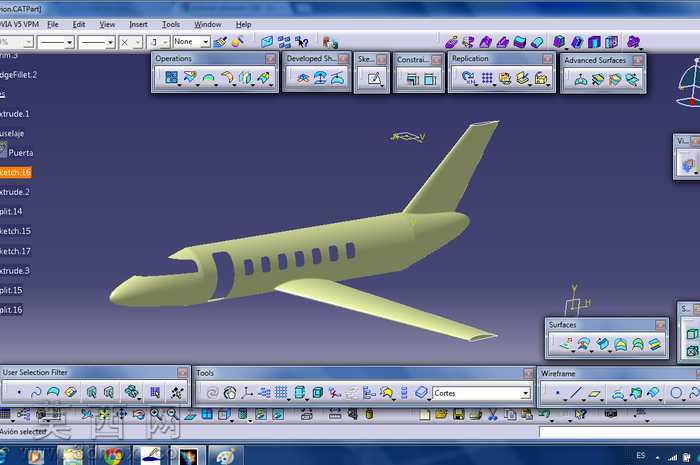Select the Line tool in Wireframe toolbar
Viewport: 700px width, 465px height.
(575, 393)
